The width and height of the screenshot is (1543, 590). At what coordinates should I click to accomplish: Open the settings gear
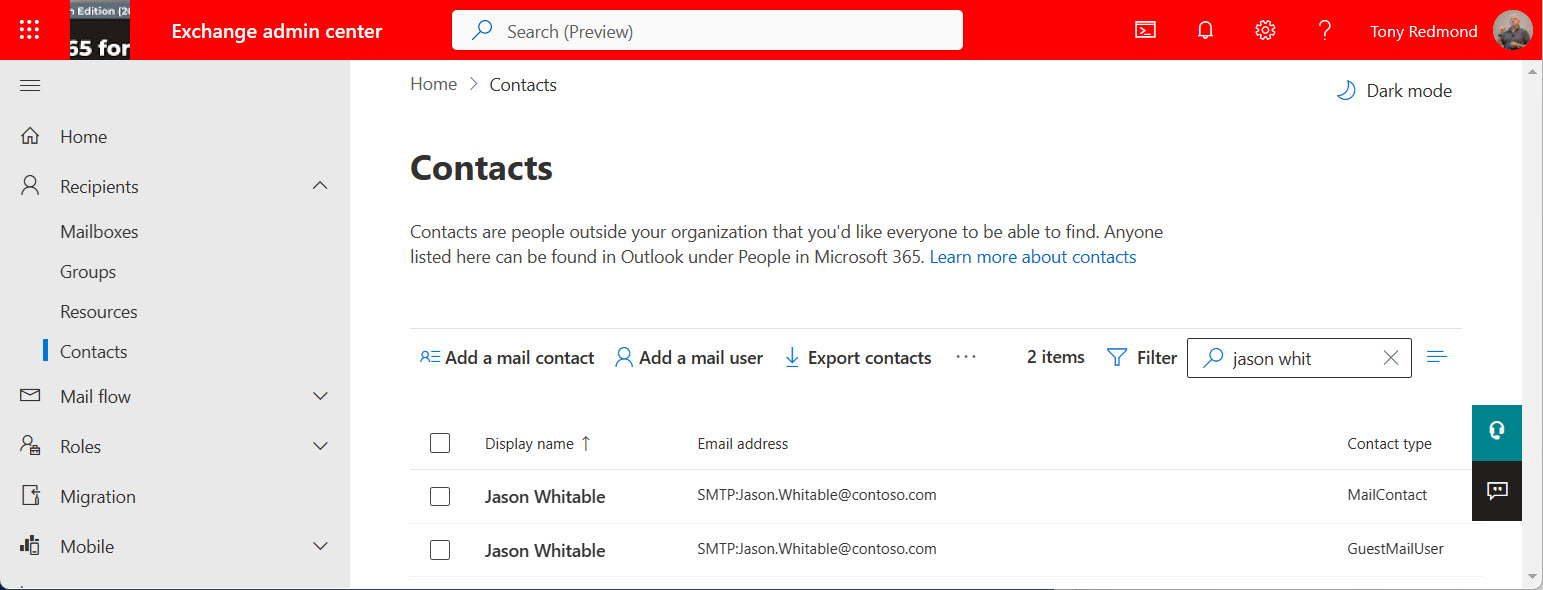pyautogui.click(x=1264, y=30)
